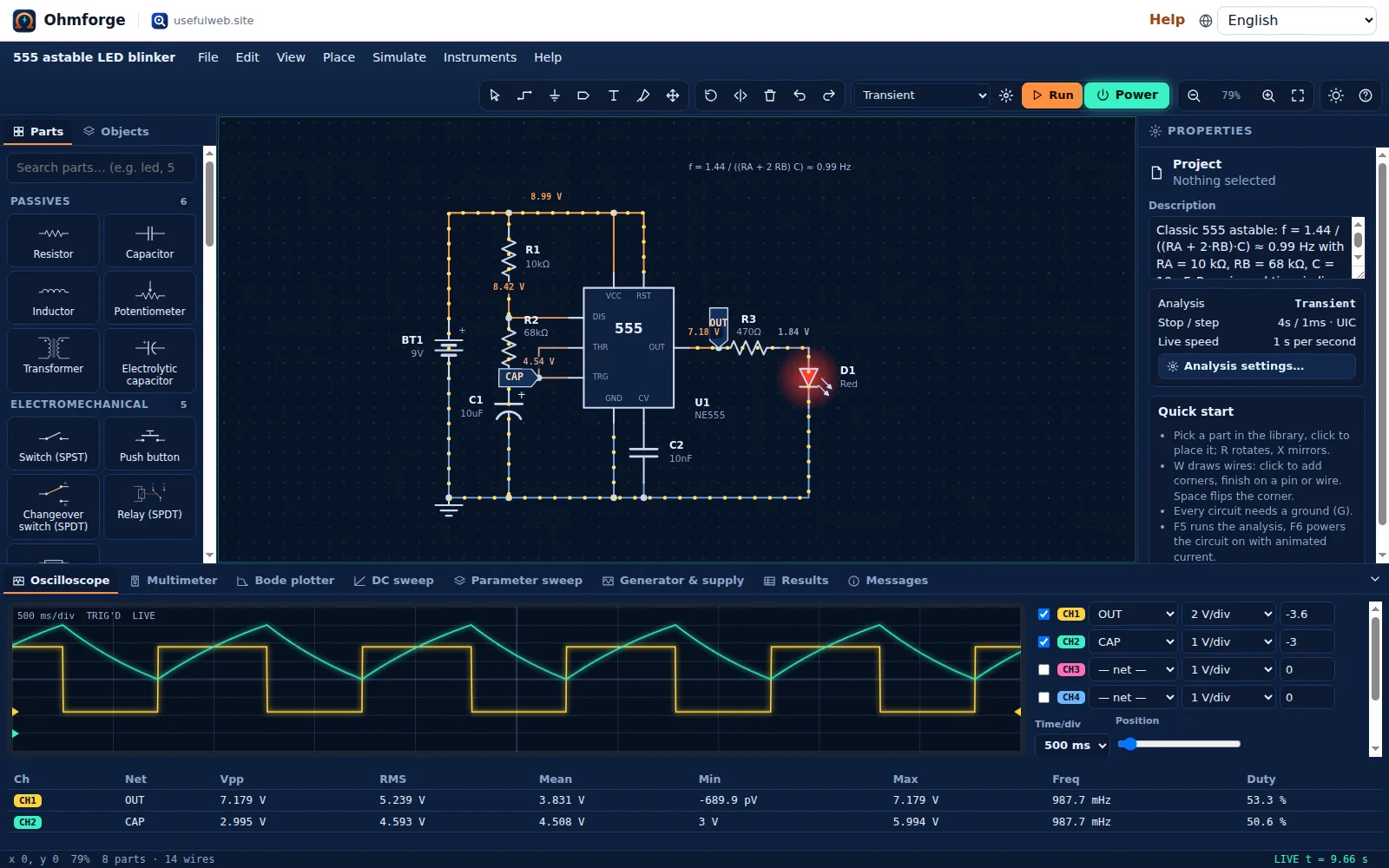Viewport: 1389px width, 868px height.
Task: Uncheck the CH2 channel checkbox
Action: (1043, 641)
